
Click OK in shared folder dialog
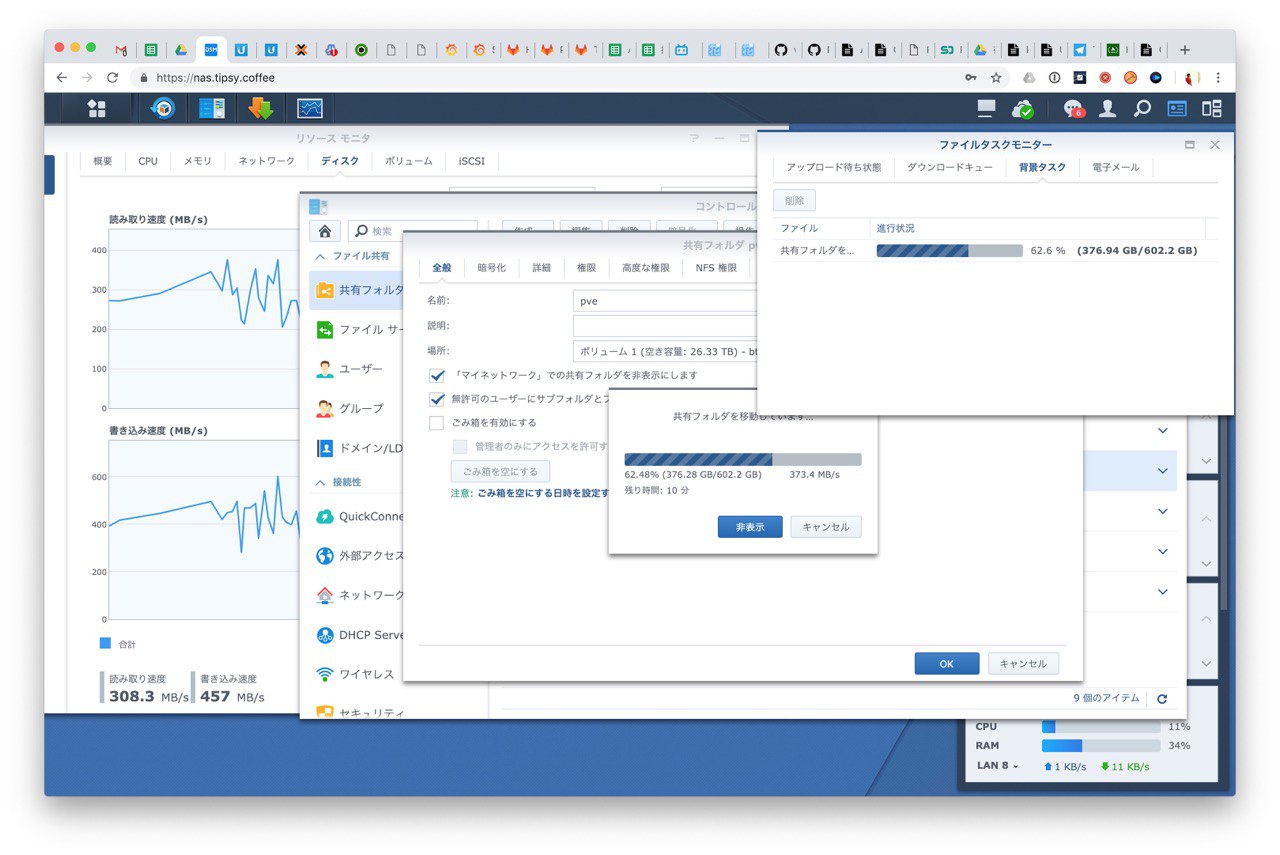pyautogui.click(x=947, y=663)
